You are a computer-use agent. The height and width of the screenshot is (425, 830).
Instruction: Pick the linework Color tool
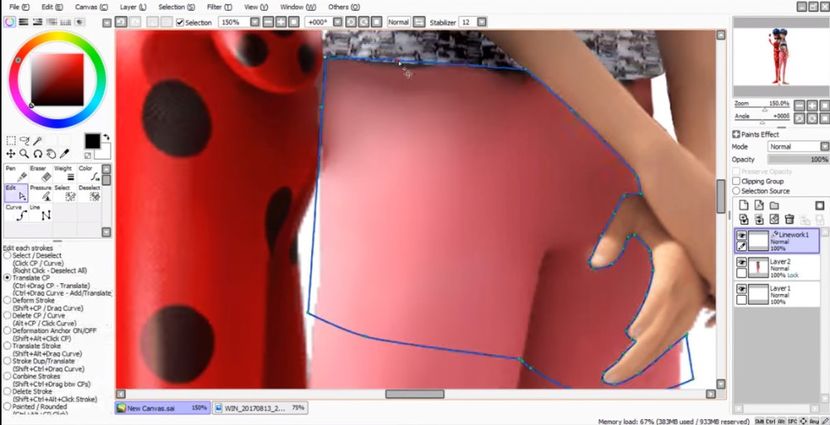89,174
